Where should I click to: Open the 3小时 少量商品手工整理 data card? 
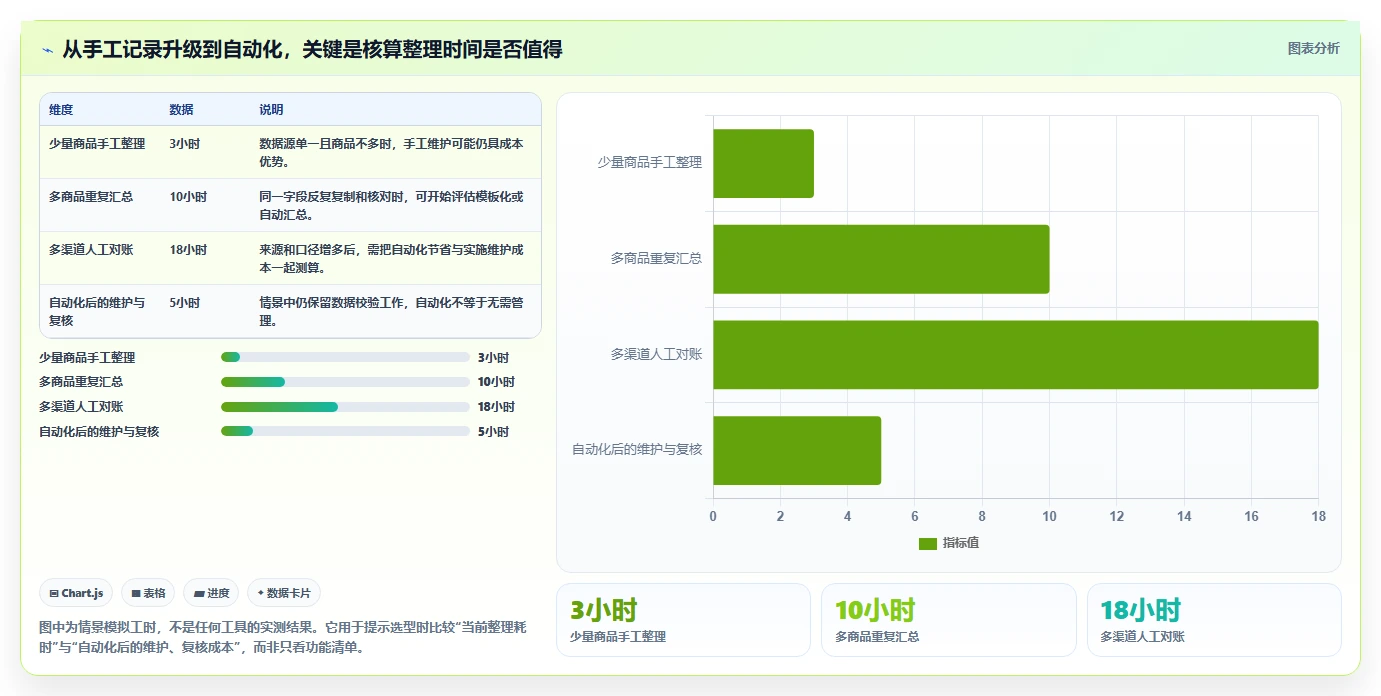(x=683, y=620)
